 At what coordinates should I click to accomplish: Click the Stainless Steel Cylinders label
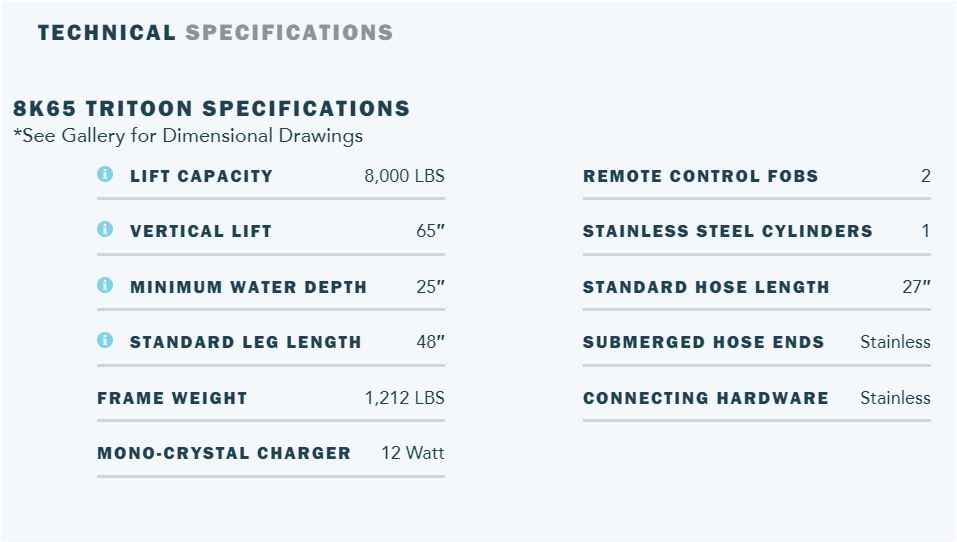coord(727,231)
